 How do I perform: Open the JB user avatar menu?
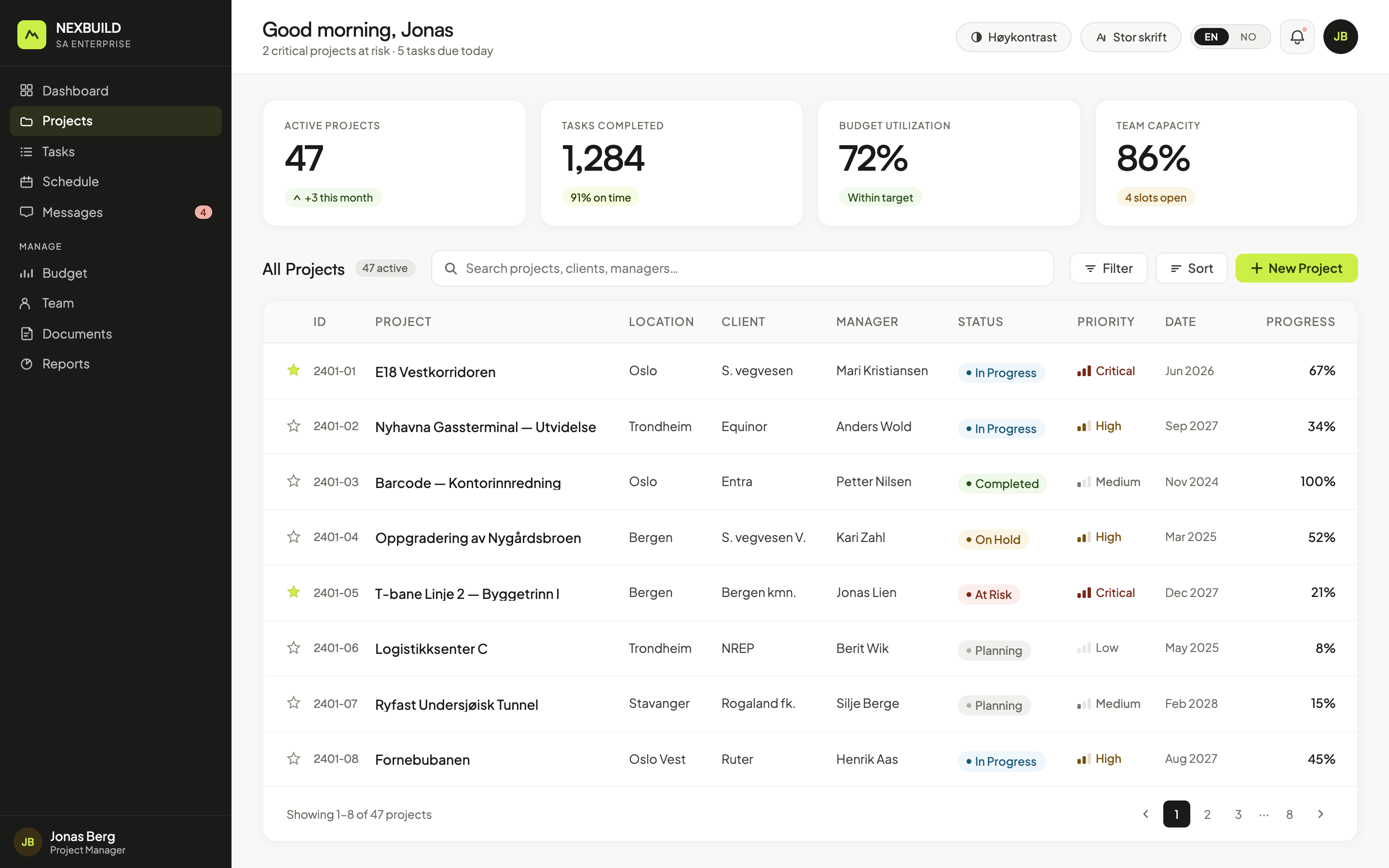tap(1340, 37)
